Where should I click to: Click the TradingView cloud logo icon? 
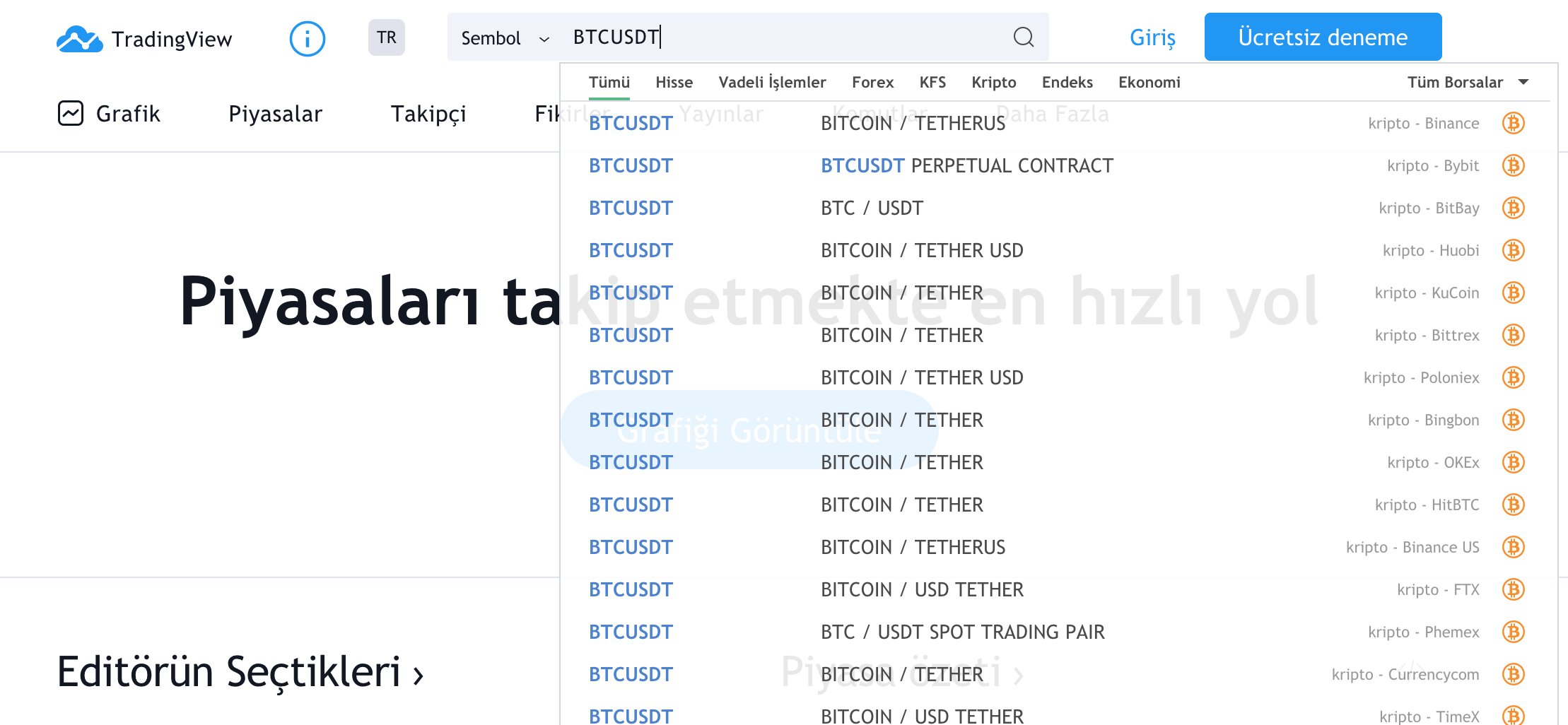pyautogui.click(x=79, y=39)
